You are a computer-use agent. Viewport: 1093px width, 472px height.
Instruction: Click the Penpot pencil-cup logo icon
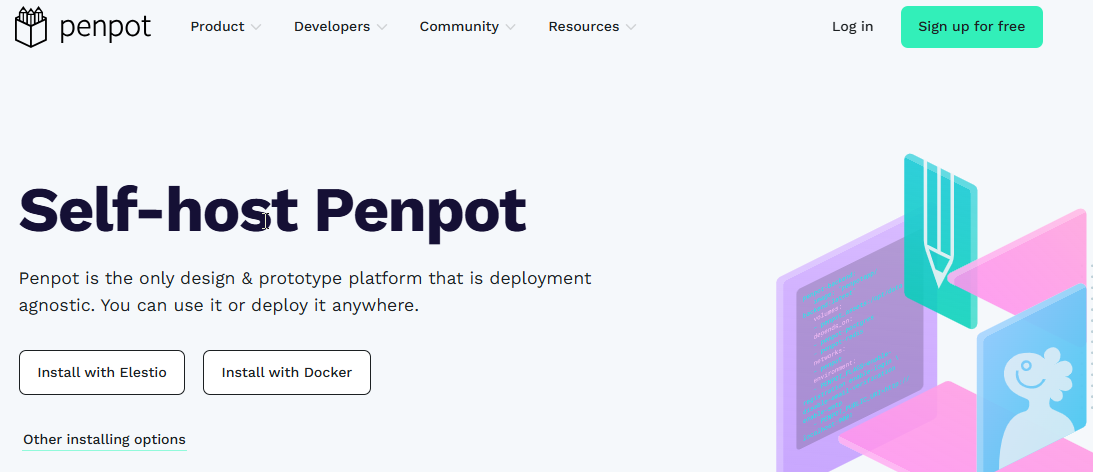pyautogui.click(x=31, y=27)
